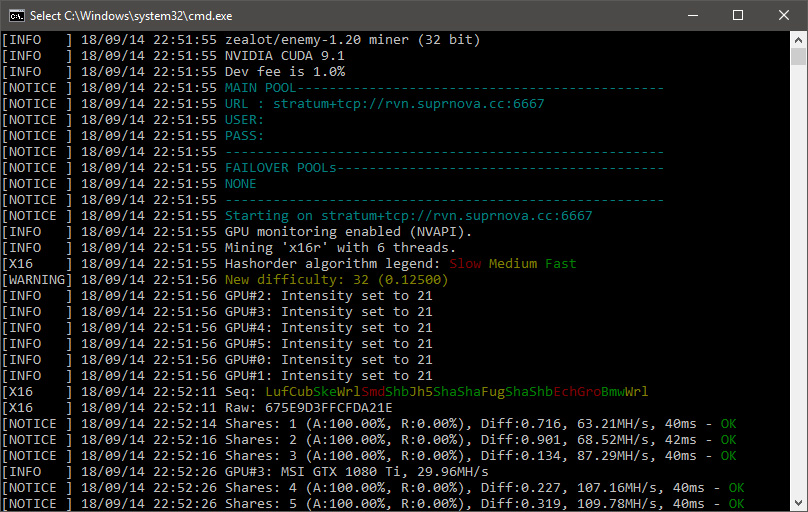Click the Raw hash value 675E9D3FFCFDA21E
Image resolution: width=808 pixels, height=512 pixels.
pyautogui.click(x=329, y=408)
